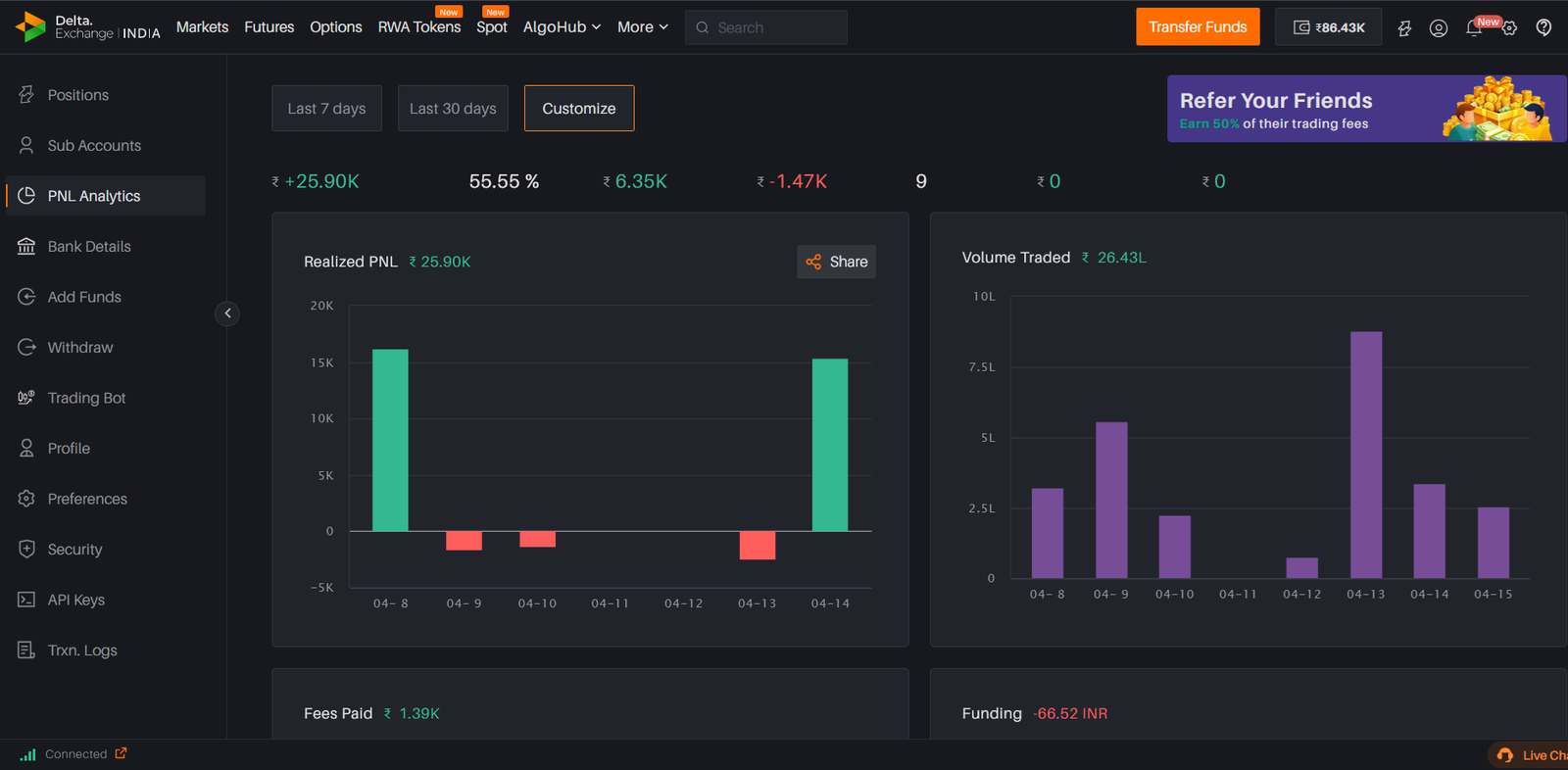Click the tallest purple 04-13 volume bar
This screenshot has width=1568, height=770.
(x=1365, y=456)
